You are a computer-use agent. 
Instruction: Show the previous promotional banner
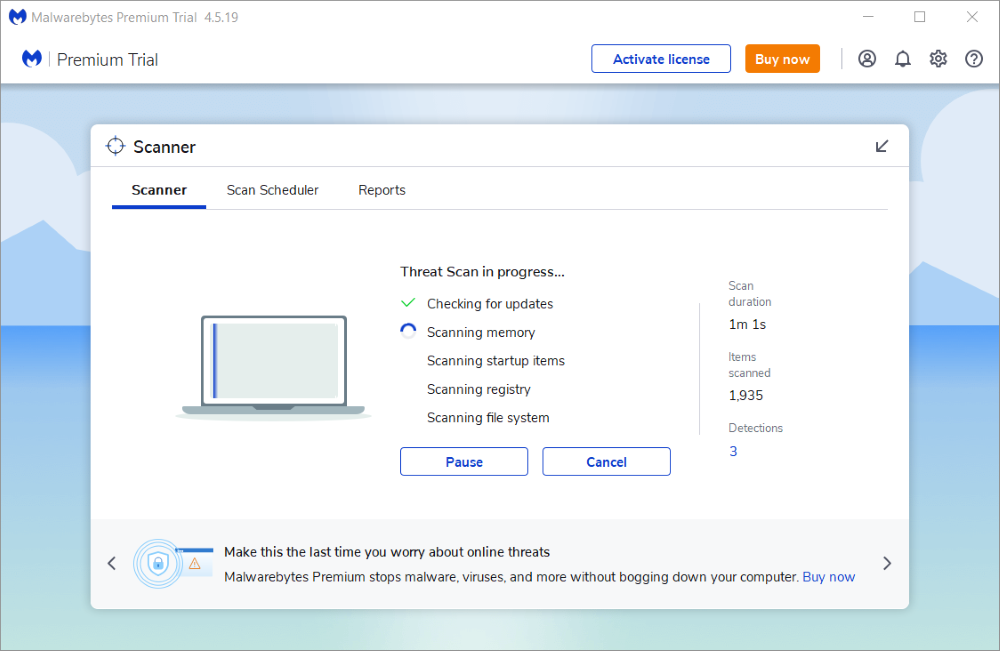coord(112,563)
